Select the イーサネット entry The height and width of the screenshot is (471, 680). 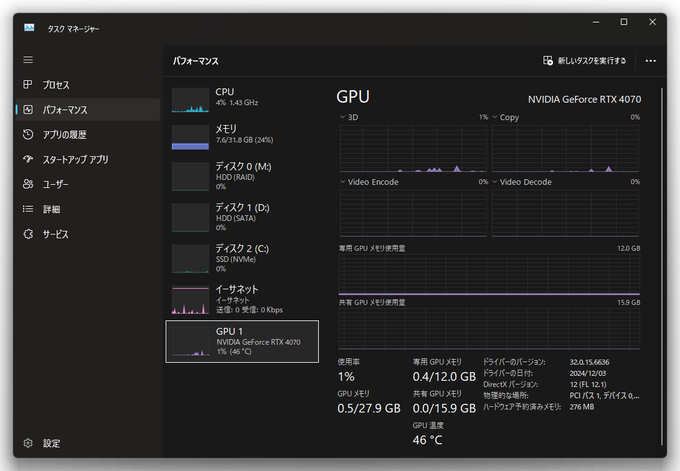tap(242, 299)
